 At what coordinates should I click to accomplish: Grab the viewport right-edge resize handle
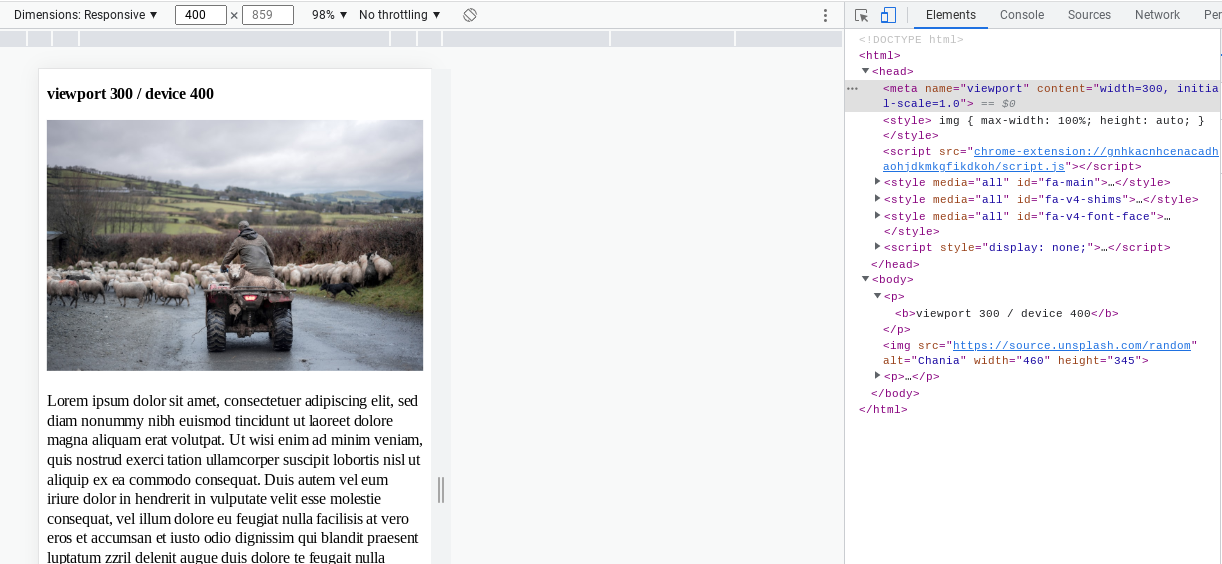441,490
